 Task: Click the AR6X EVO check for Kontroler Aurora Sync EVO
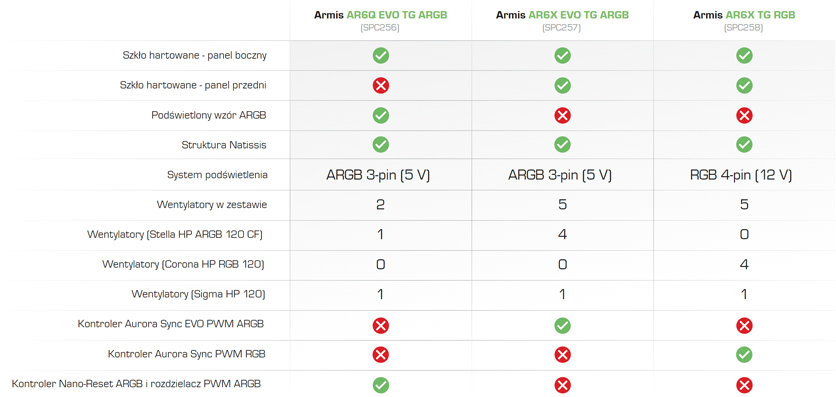(562, 325)
